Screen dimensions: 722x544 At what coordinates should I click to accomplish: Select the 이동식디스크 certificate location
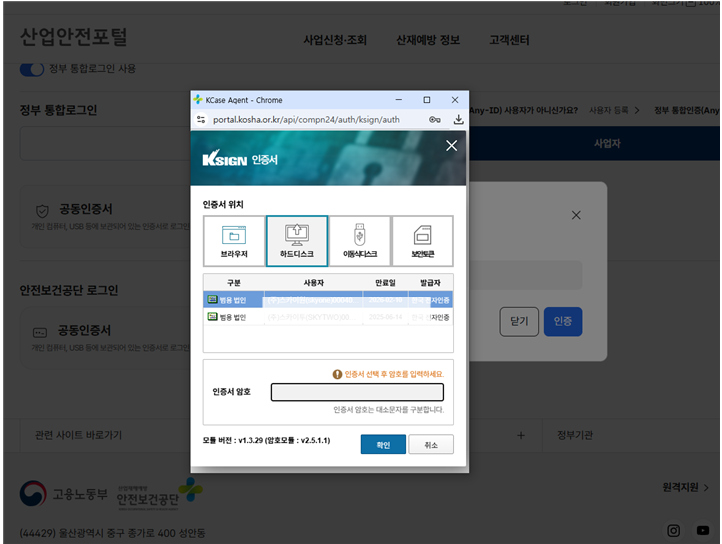[x=360, y=241]
